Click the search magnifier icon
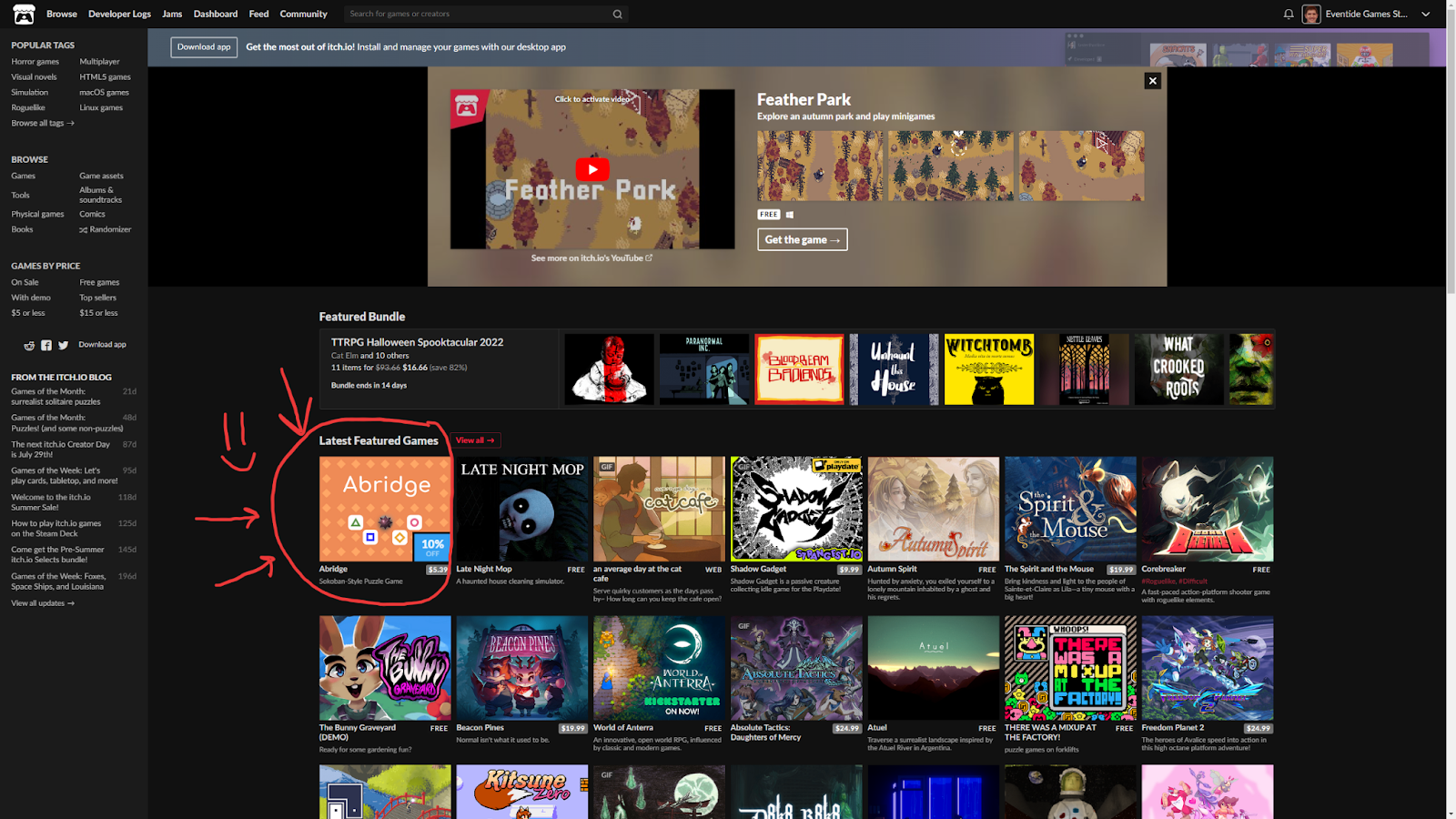Screen dimensions: 1456x819 618,14
